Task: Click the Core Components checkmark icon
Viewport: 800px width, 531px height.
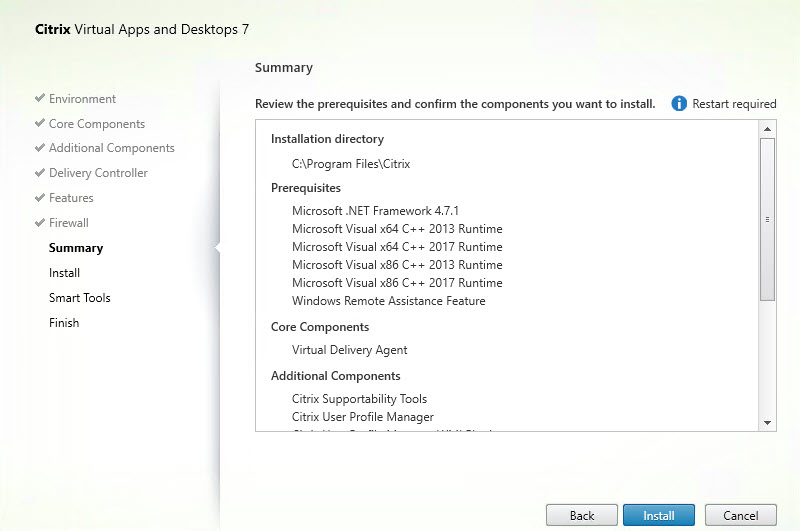Action: [x=40, y=124]
